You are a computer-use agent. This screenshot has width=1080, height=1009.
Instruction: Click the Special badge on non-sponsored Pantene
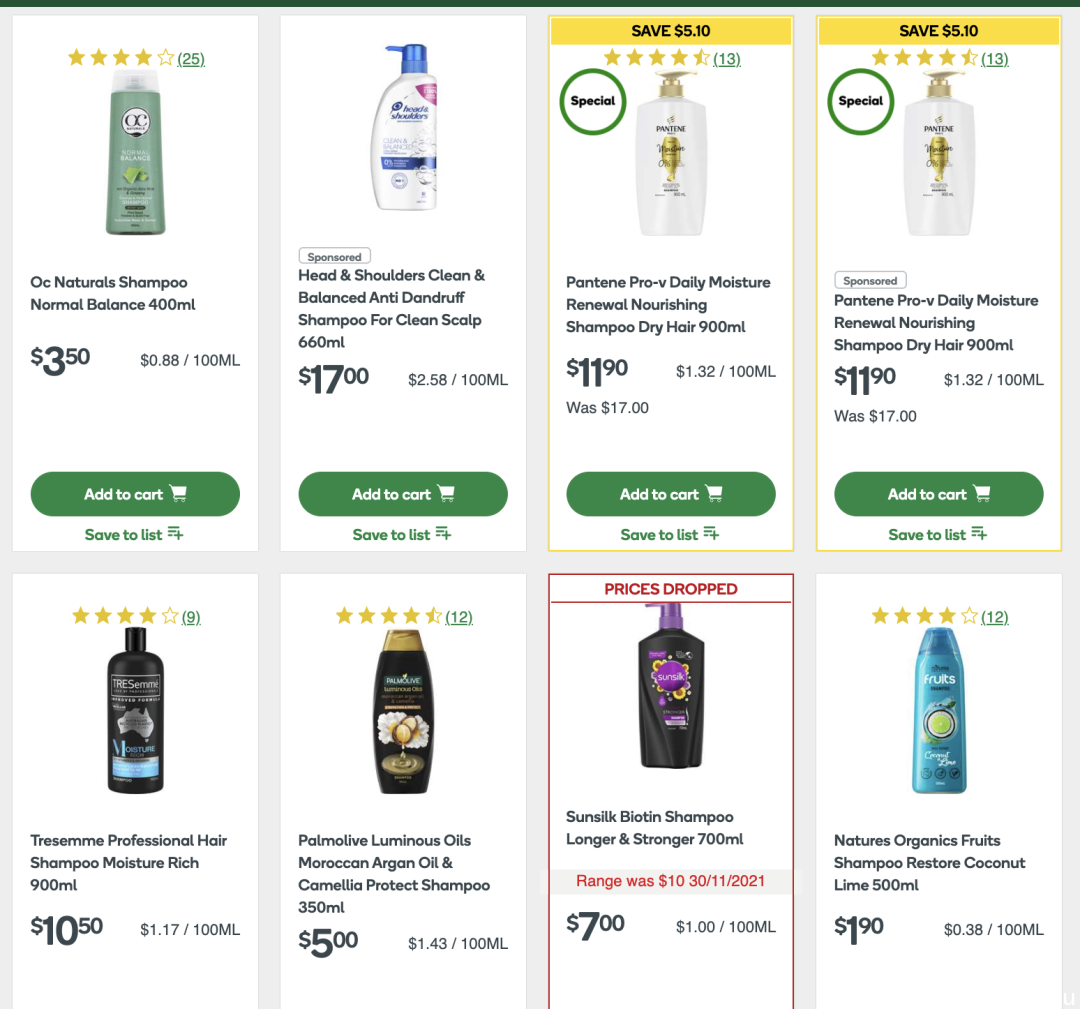592,101
